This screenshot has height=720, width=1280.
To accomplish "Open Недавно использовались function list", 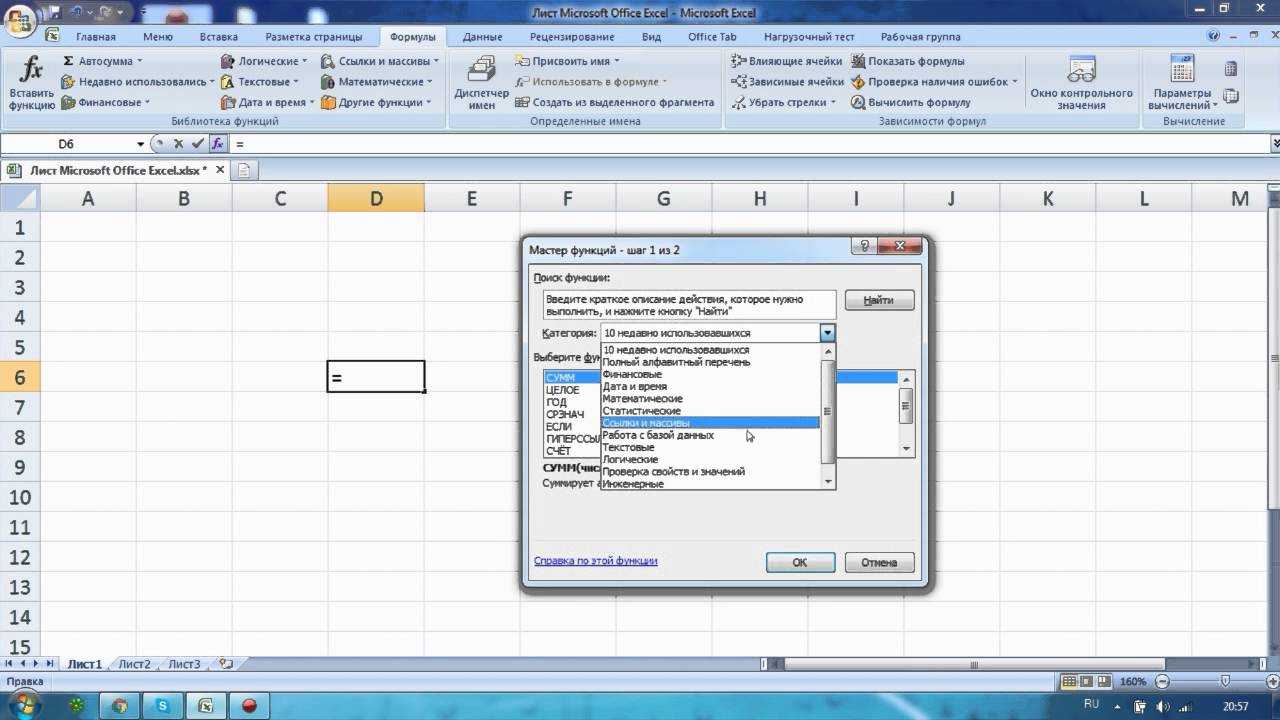I will (138, 82).
